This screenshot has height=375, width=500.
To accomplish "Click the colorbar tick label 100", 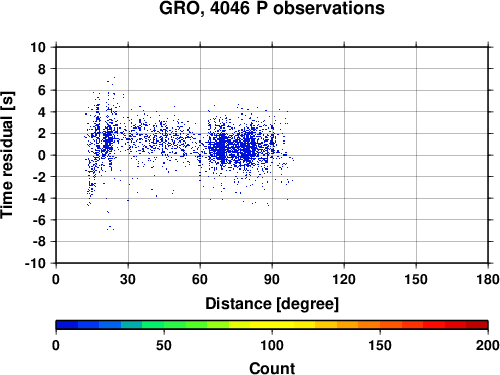I will 272,345.
